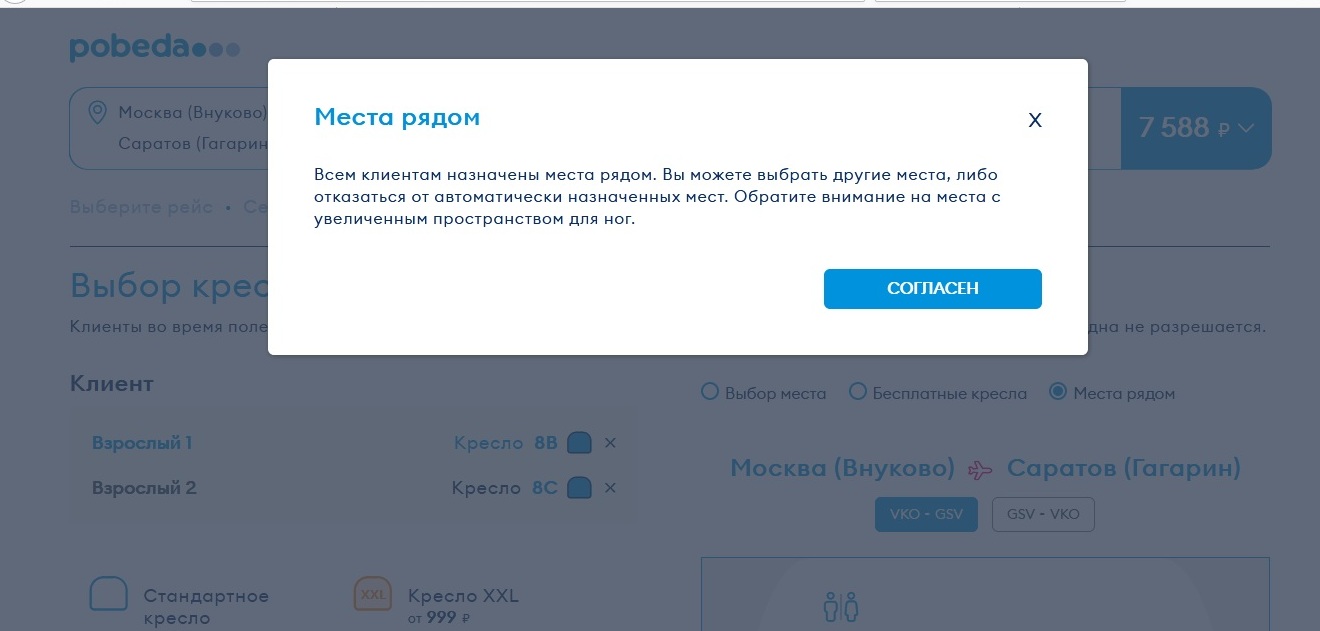This screenshot has height=631, width=1320.
Task: Select the Места рядом radio option
Action: coord(1058,392)
